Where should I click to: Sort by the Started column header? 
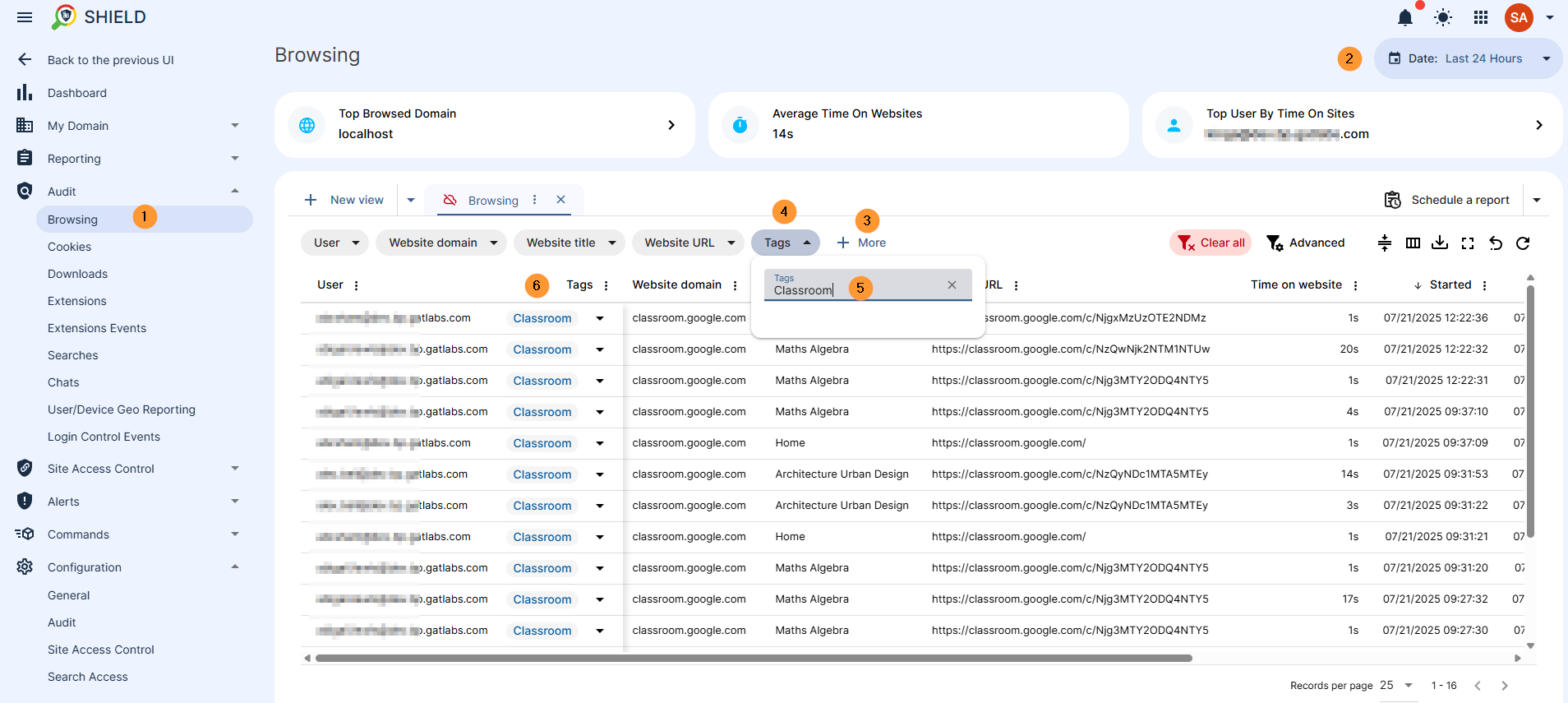tap(1450, 284)
